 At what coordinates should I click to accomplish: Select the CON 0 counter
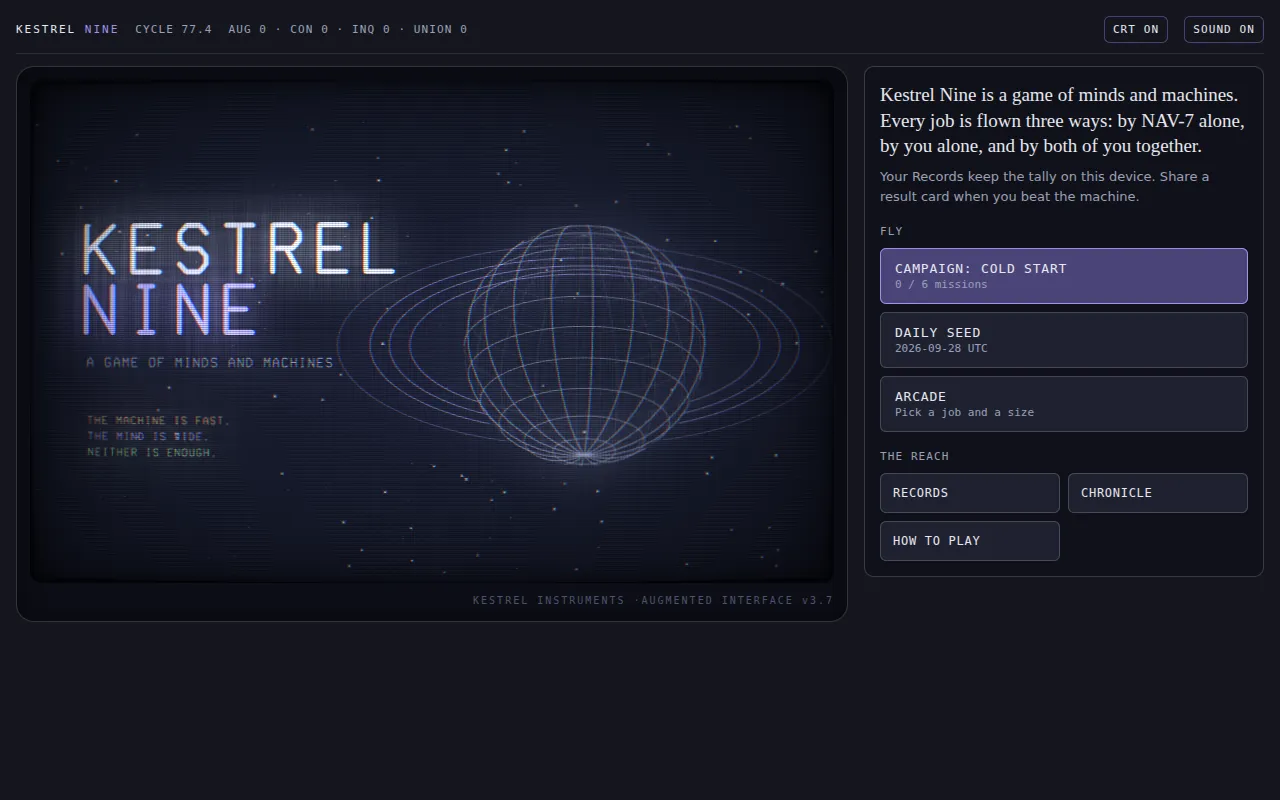tap(309, 29)
